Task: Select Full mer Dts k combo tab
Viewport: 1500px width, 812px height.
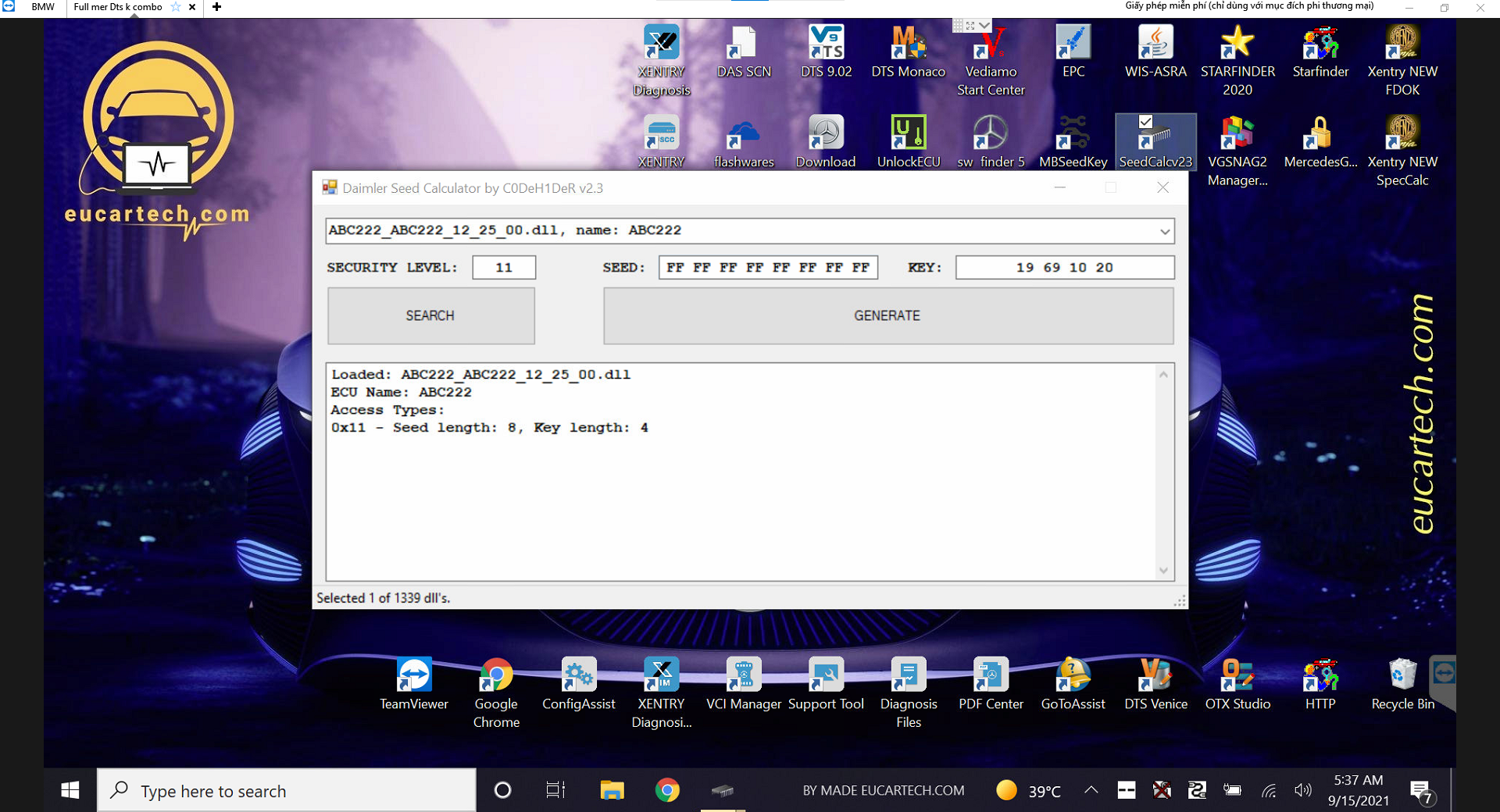Action: 118,7
